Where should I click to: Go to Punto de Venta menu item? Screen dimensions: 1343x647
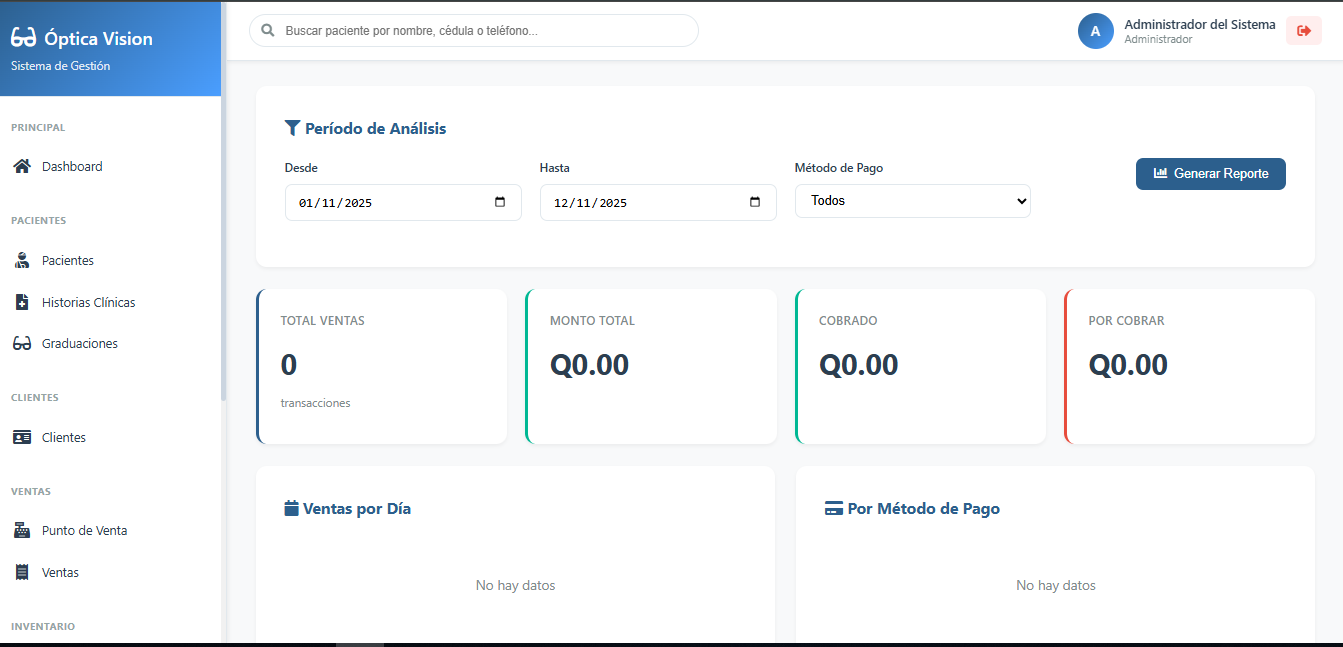click(x=84, y=531)
